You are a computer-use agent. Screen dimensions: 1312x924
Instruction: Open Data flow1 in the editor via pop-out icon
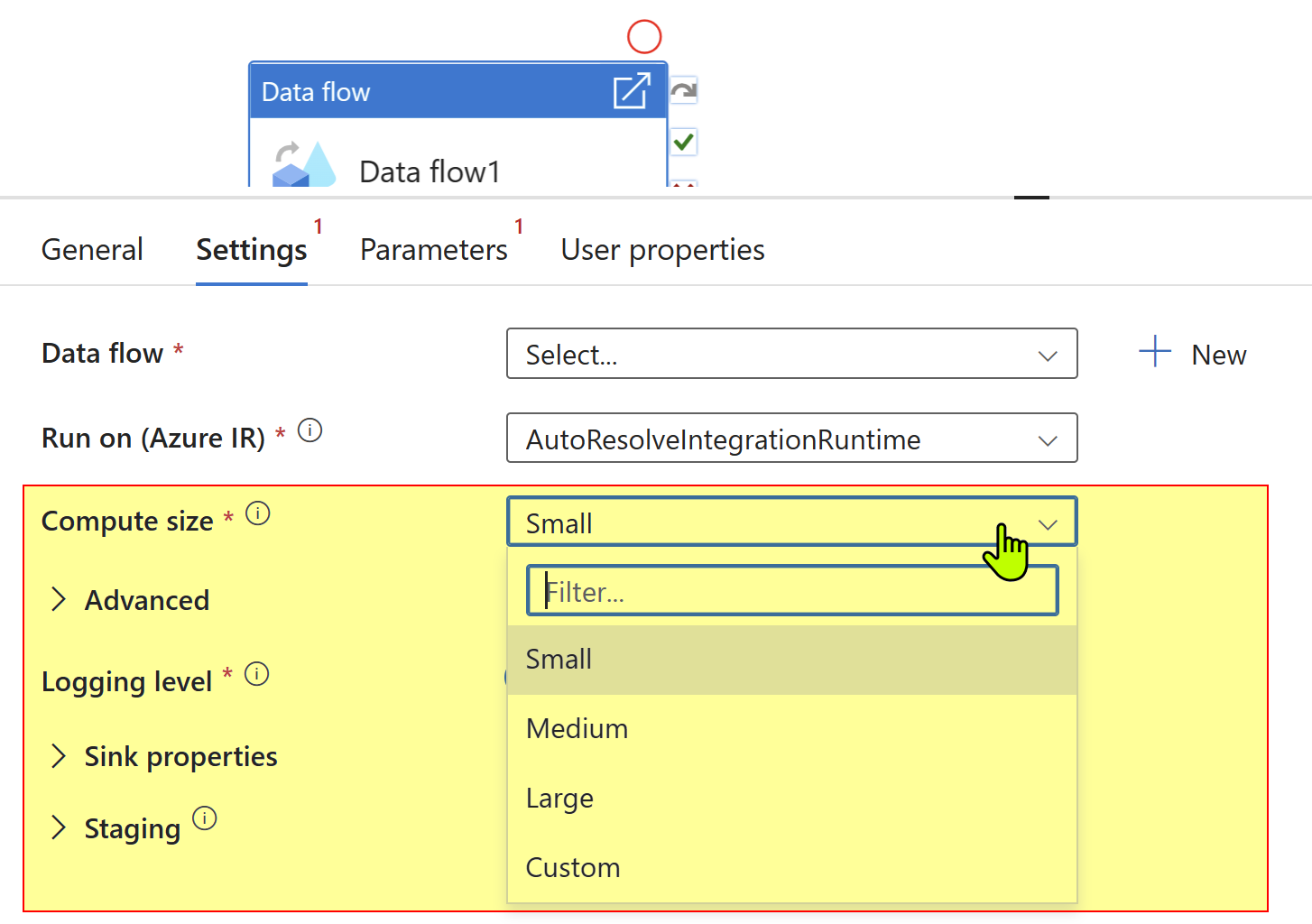click(x=633, y=90)
